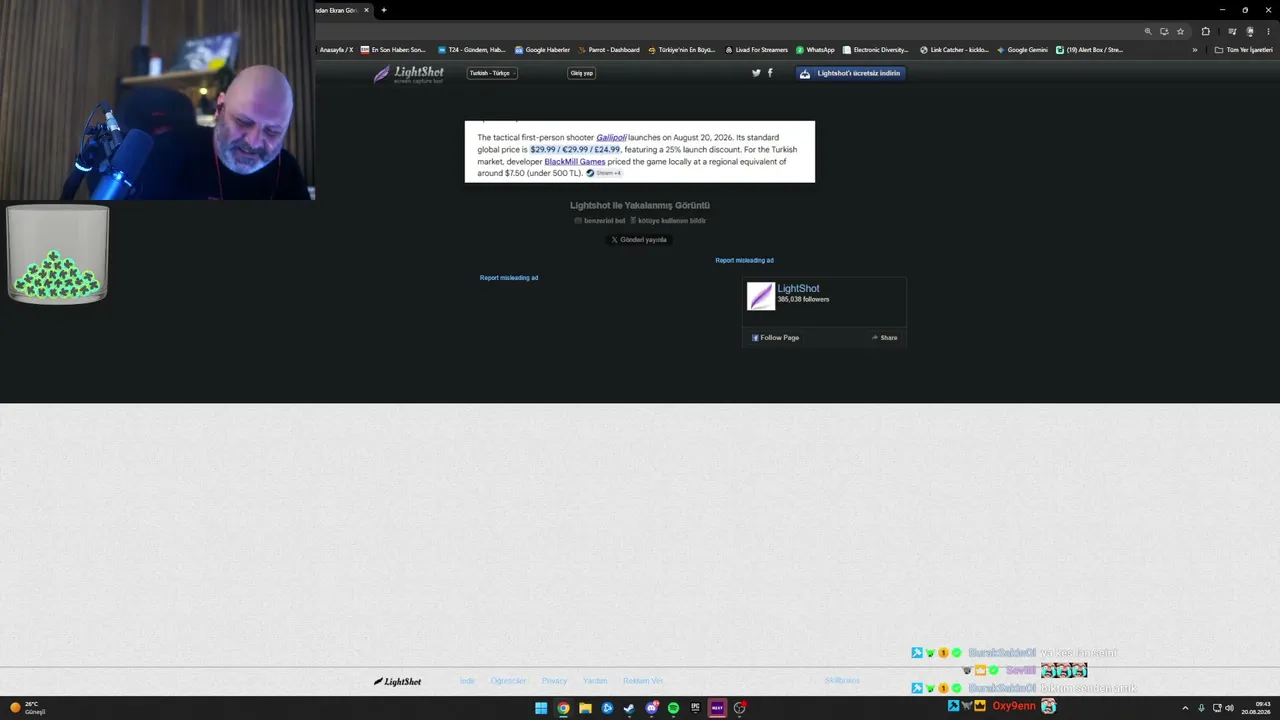Viewport: 1280px width, 720px height.
Task: Click Follow Page in Facebook widget
Action: pos(776,338)
